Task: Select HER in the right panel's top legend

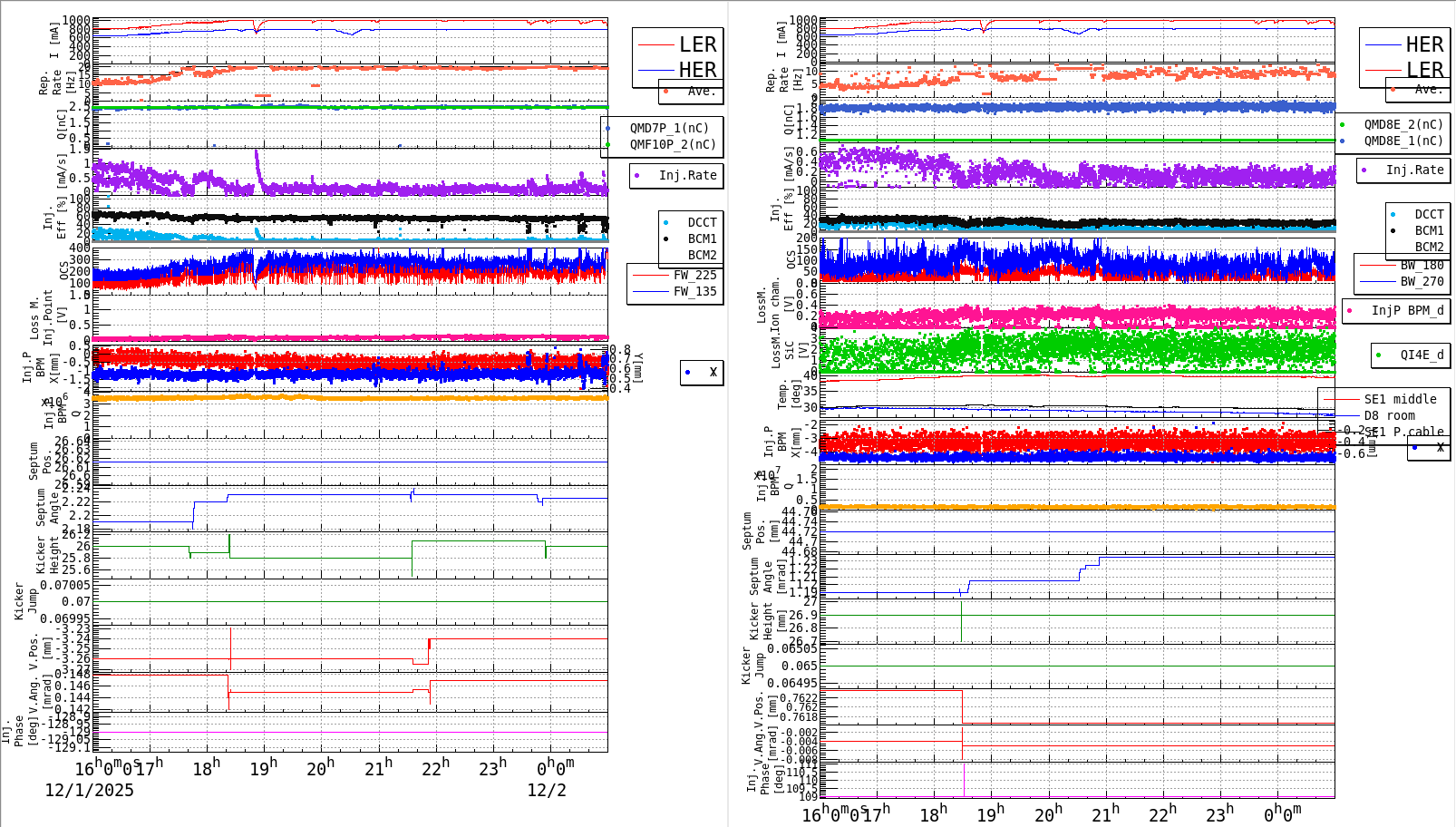Action: pyautogui.click(x=1424, y=44)
